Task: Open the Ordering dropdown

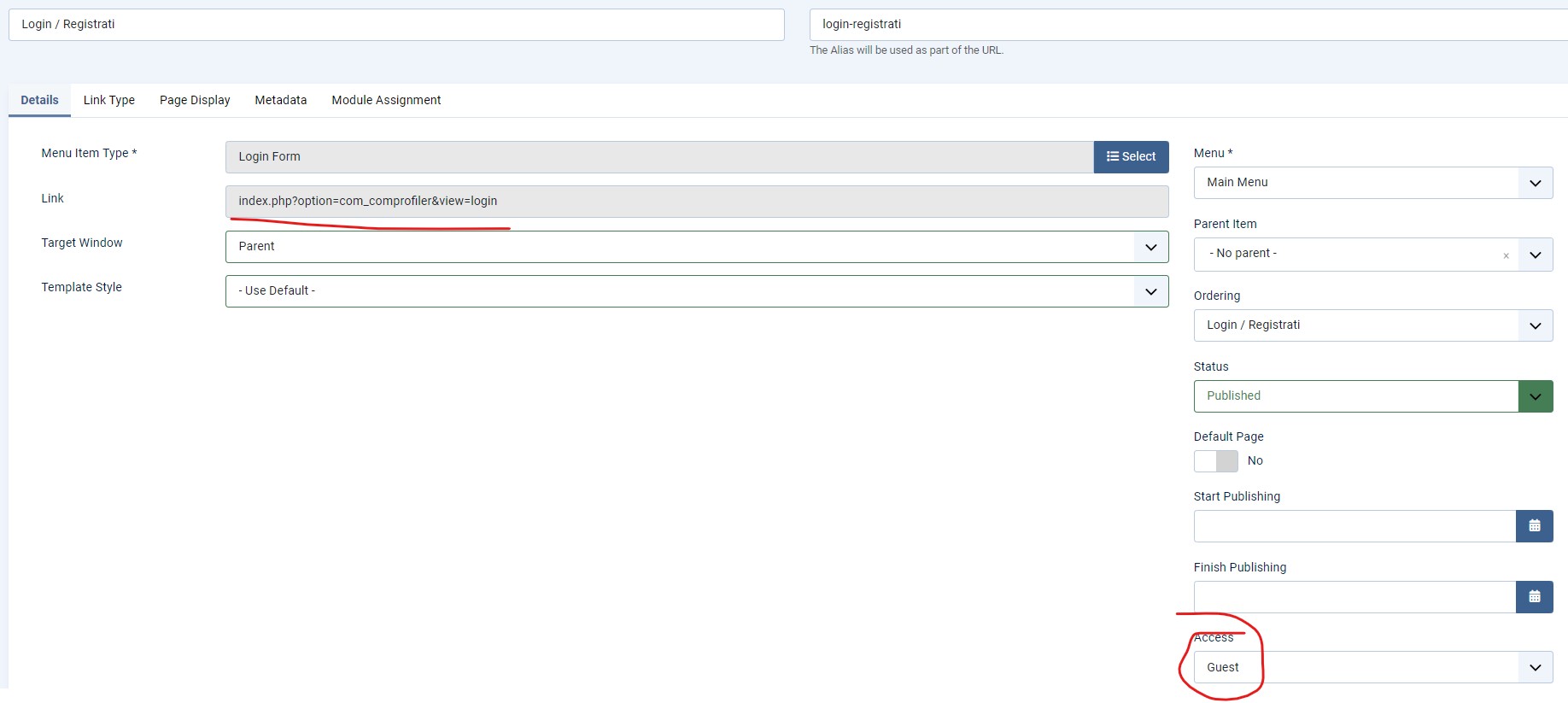Action: coord(1373,325)
